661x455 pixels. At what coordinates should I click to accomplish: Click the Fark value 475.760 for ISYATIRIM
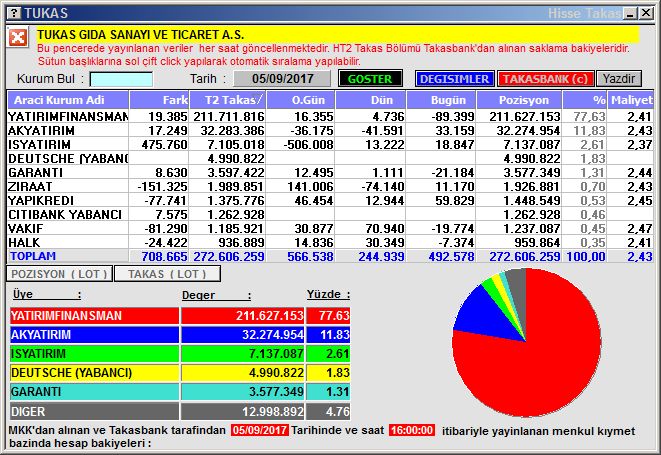point(164,145)
